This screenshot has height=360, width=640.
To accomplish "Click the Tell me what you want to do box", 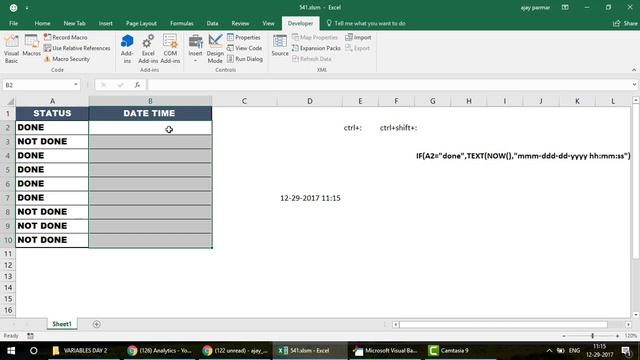I will [x=366, y=23].
